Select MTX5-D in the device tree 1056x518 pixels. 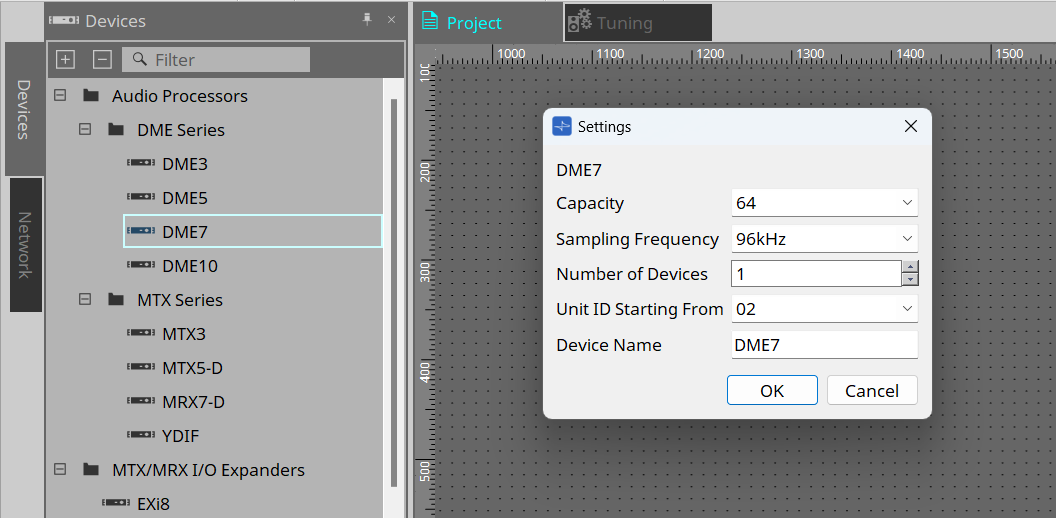tap(193, 367)
